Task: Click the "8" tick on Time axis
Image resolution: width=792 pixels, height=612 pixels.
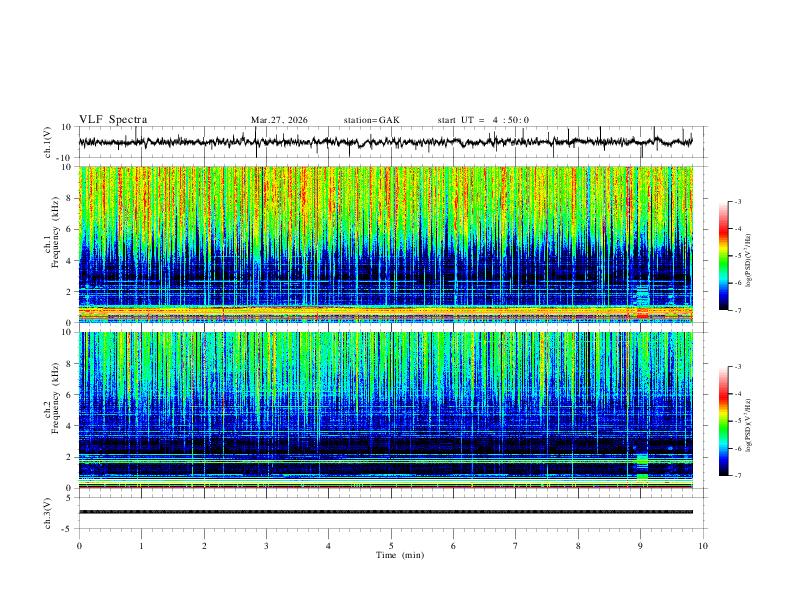Action: [x=578, y=546]
